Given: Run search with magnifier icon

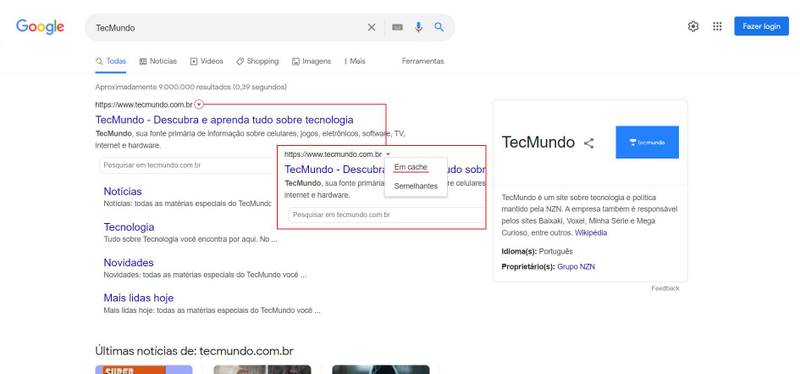Looking at the screenshot, I should coord(439,28).
